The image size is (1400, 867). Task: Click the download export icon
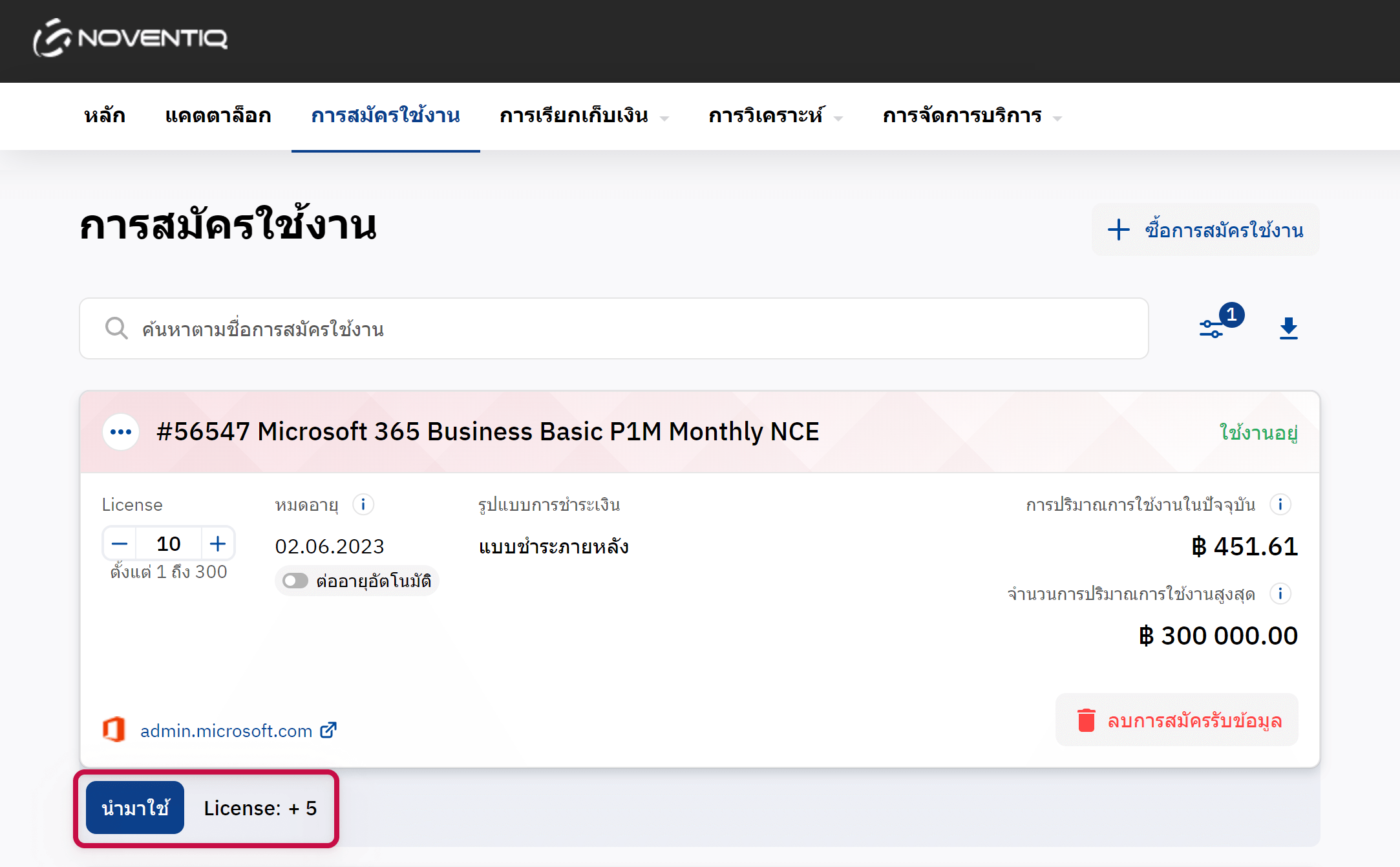click(1288, 328)
